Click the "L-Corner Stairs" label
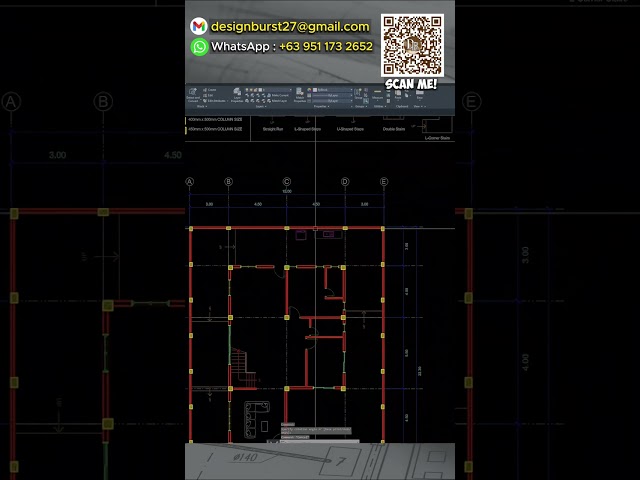Screen dimensions: 640x480 (437, 138)
